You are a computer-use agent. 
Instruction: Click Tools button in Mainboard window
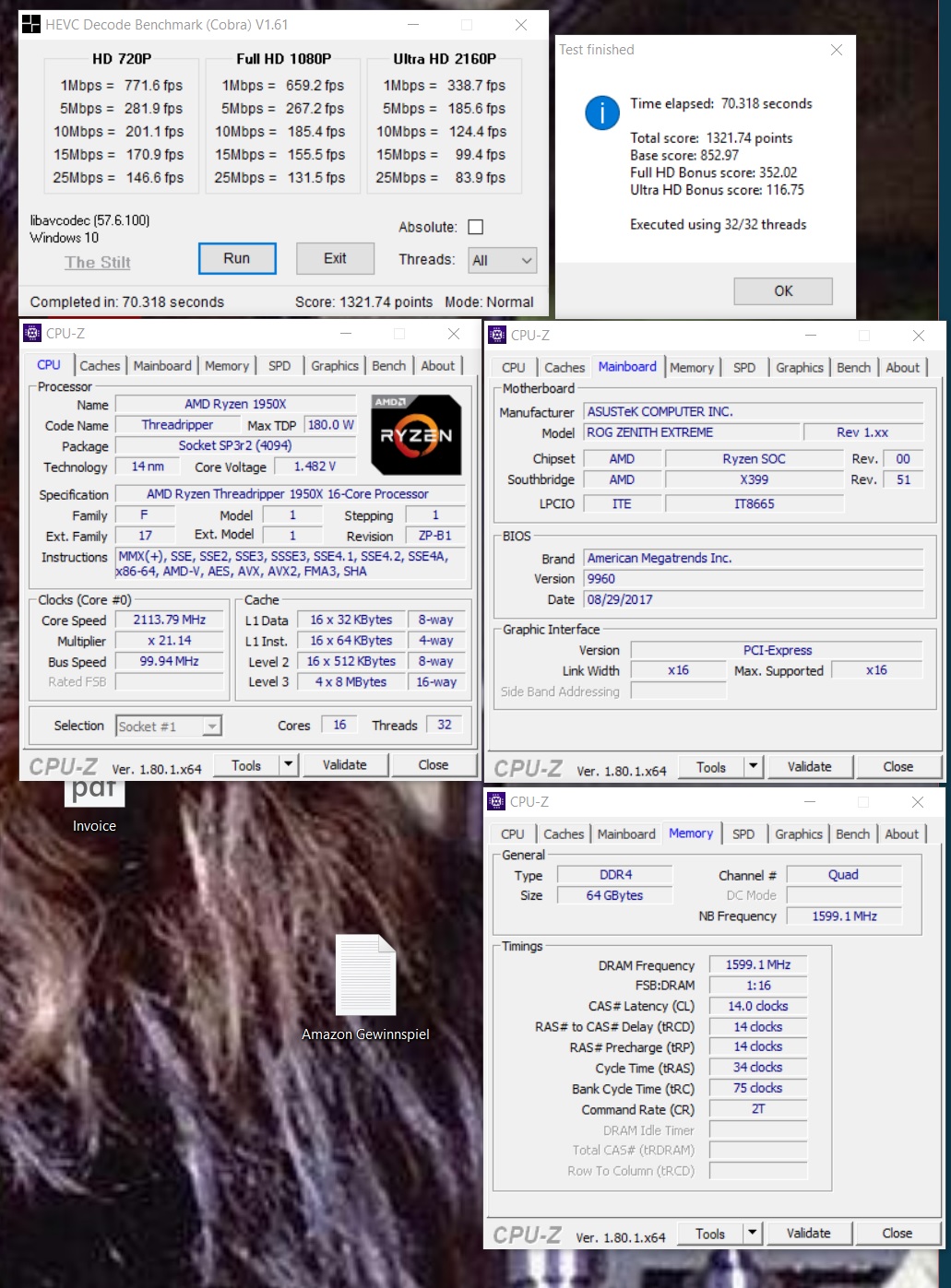pyautogui.click(x=711, y=767)
